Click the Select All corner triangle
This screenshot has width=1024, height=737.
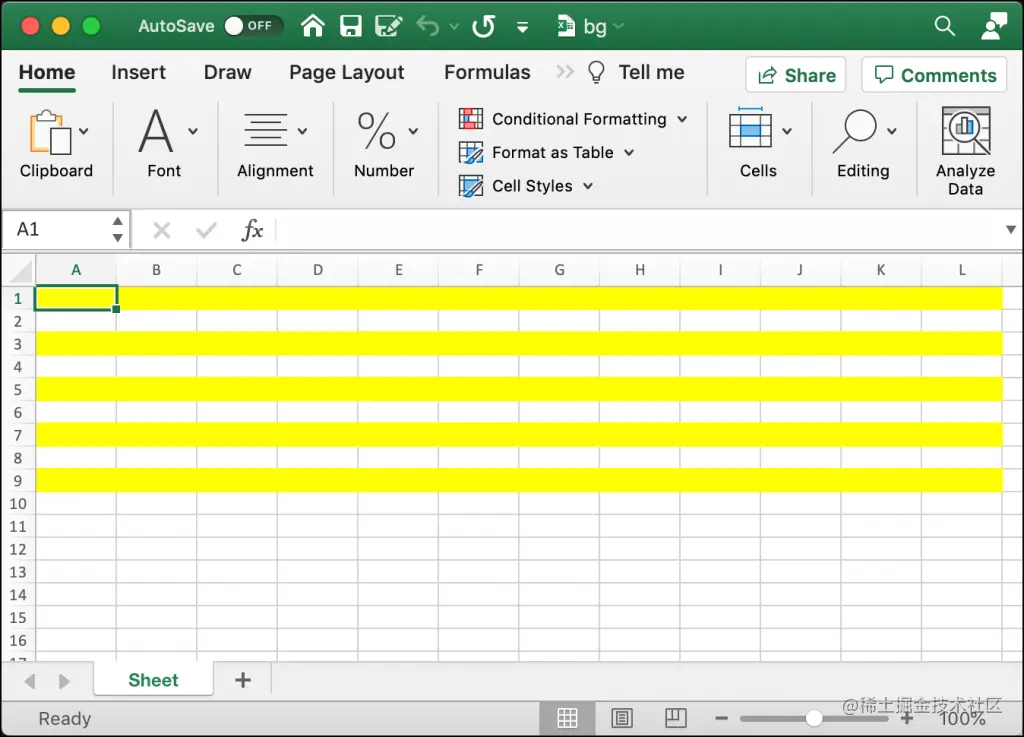[22, 270]
